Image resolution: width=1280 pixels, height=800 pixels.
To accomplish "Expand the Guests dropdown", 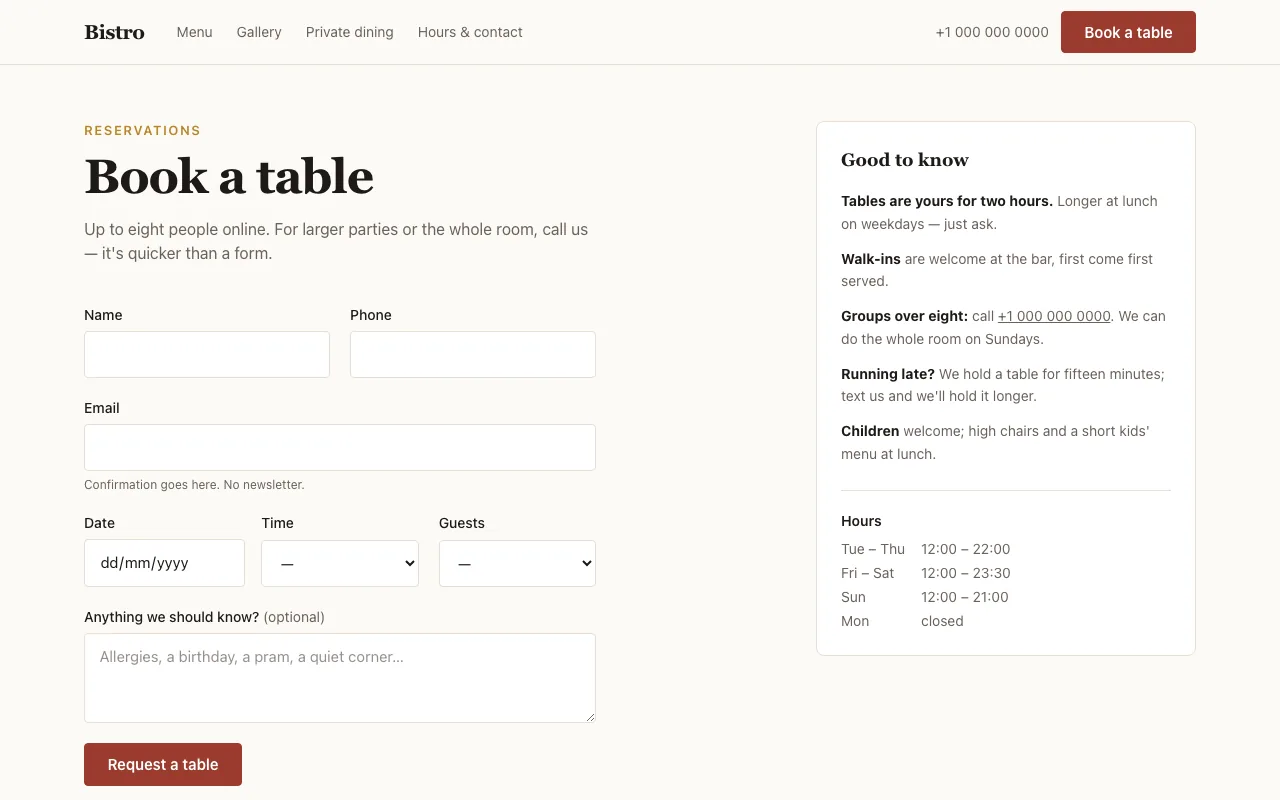I will (x=517, y=563).
